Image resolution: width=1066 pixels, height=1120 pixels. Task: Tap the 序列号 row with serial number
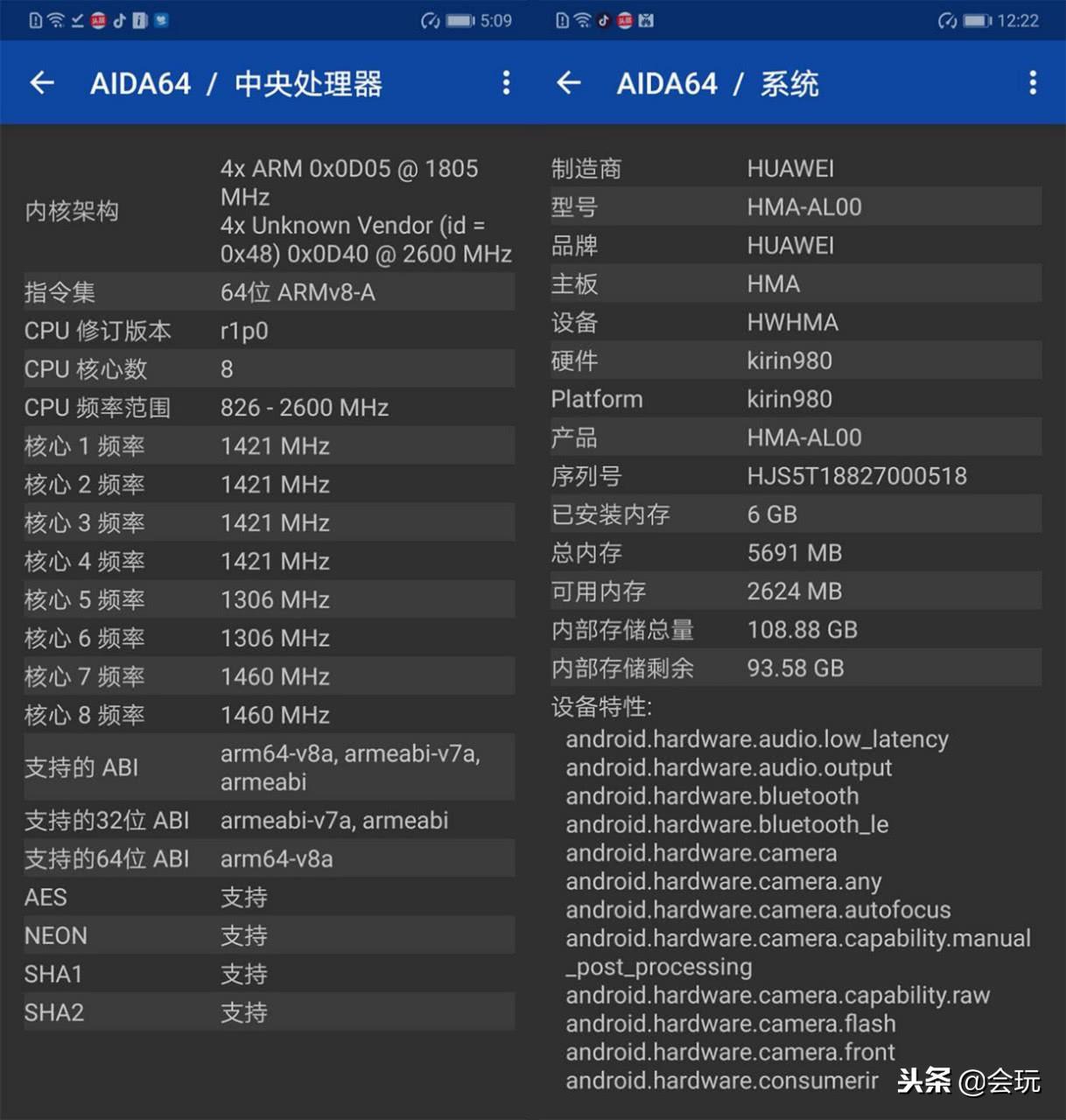[796, 476]
